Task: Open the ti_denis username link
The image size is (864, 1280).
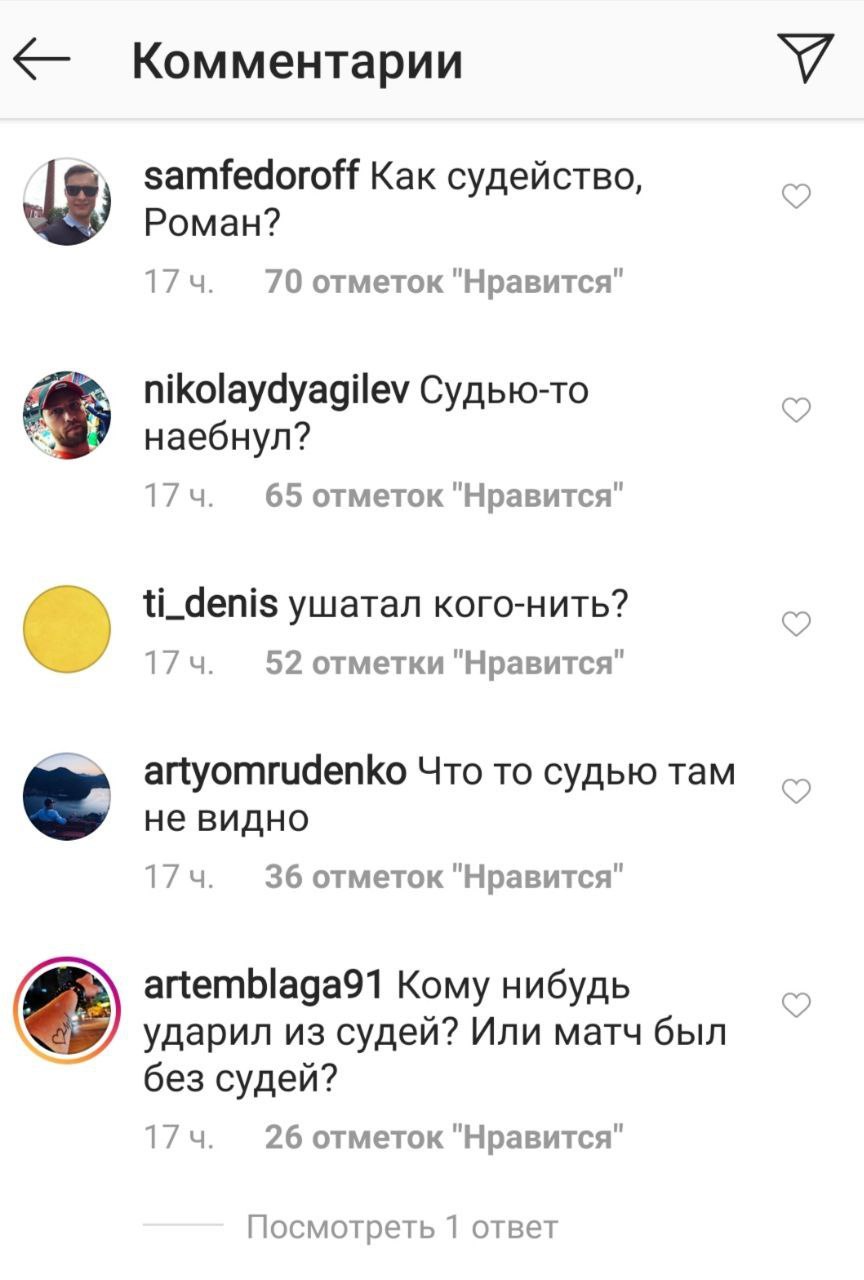Action: tap(211, 605)
